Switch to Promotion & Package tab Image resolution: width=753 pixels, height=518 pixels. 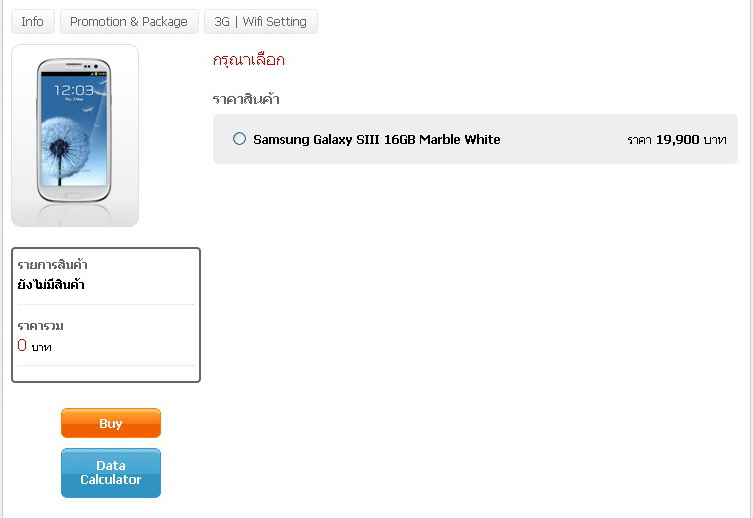(129, 22)
